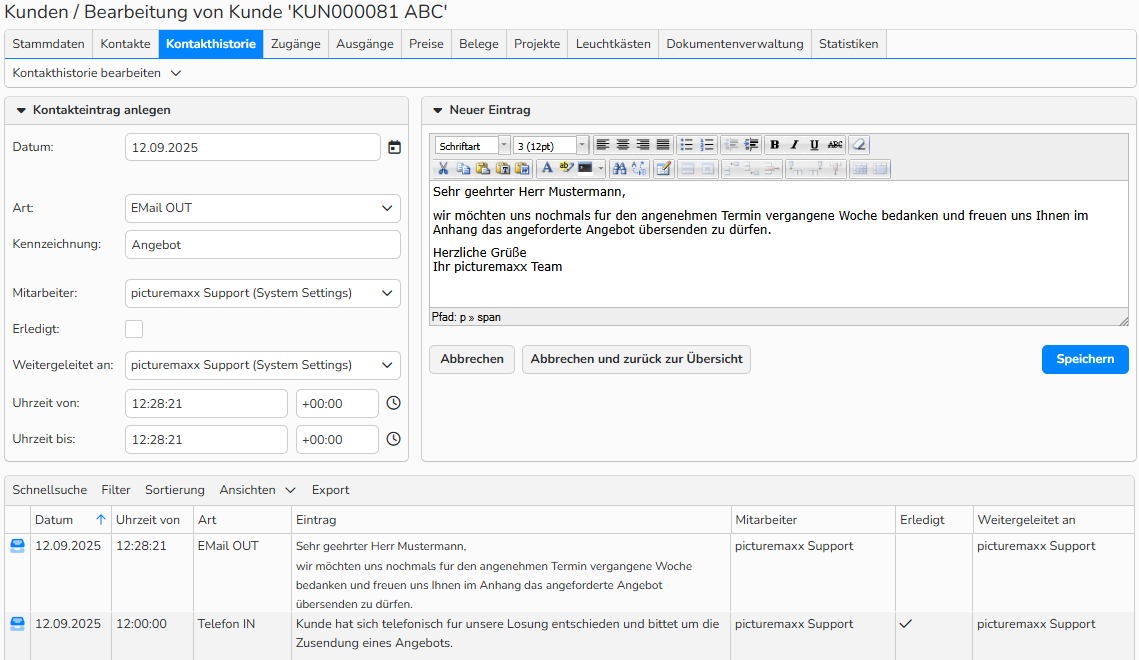This screenshot has width=1139, height=660.
Task: Open the Mitarbeiter dropdown
Action: click(x=262, y=293)
